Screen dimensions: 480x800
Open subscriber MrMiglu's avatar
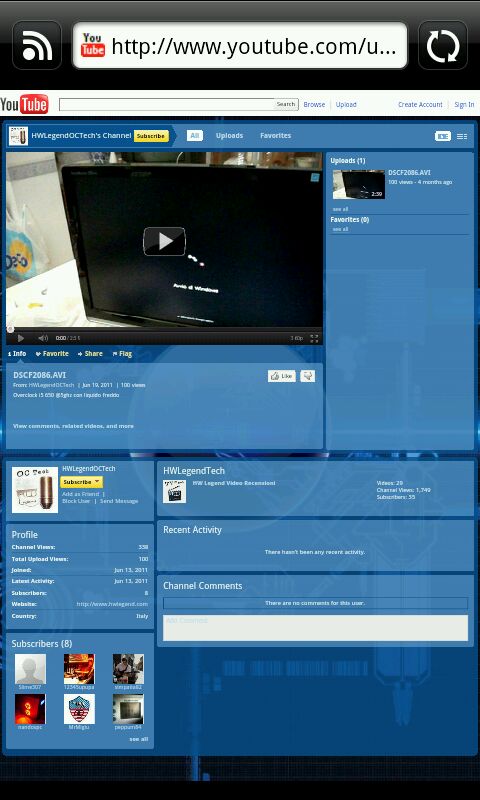pyautogui.click(x=79, y=709)
